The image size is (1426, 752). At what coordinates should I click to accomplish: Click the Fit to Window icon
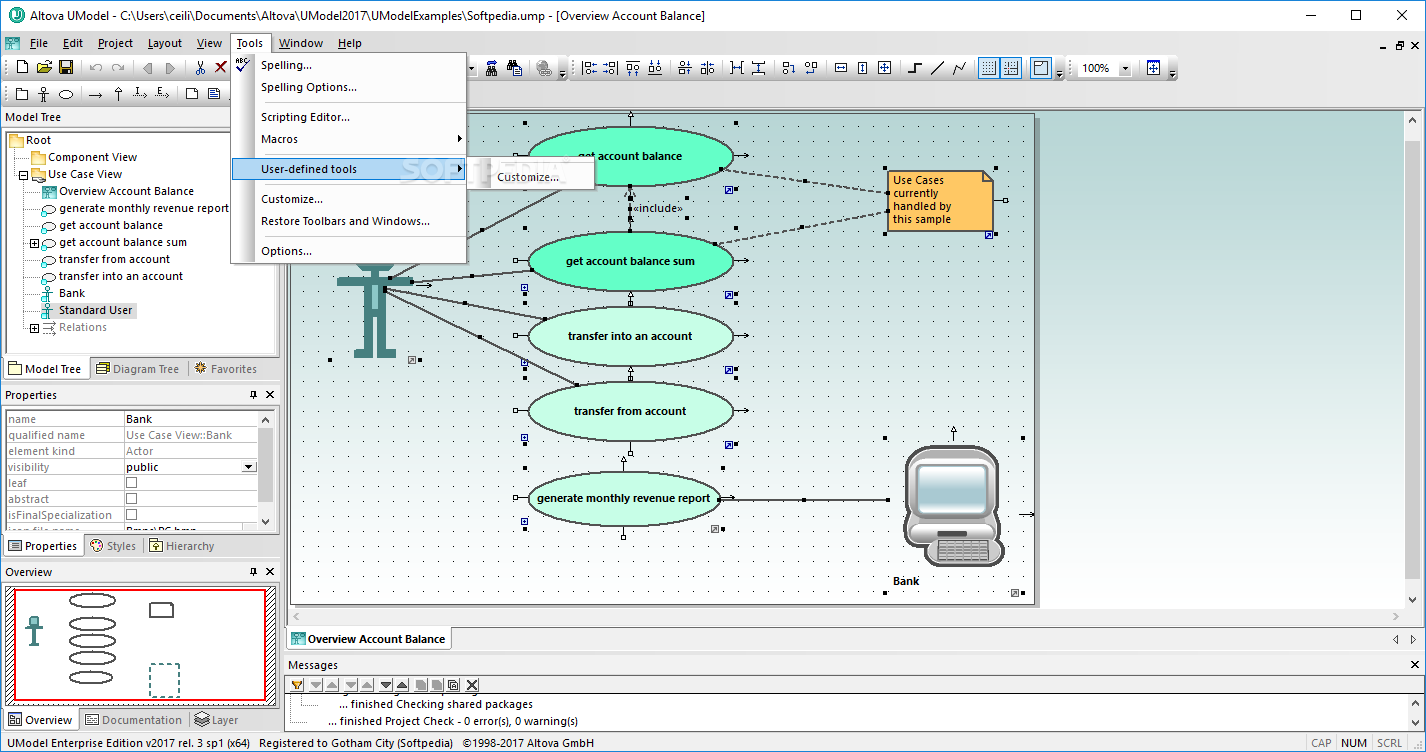click(1153, 68)
